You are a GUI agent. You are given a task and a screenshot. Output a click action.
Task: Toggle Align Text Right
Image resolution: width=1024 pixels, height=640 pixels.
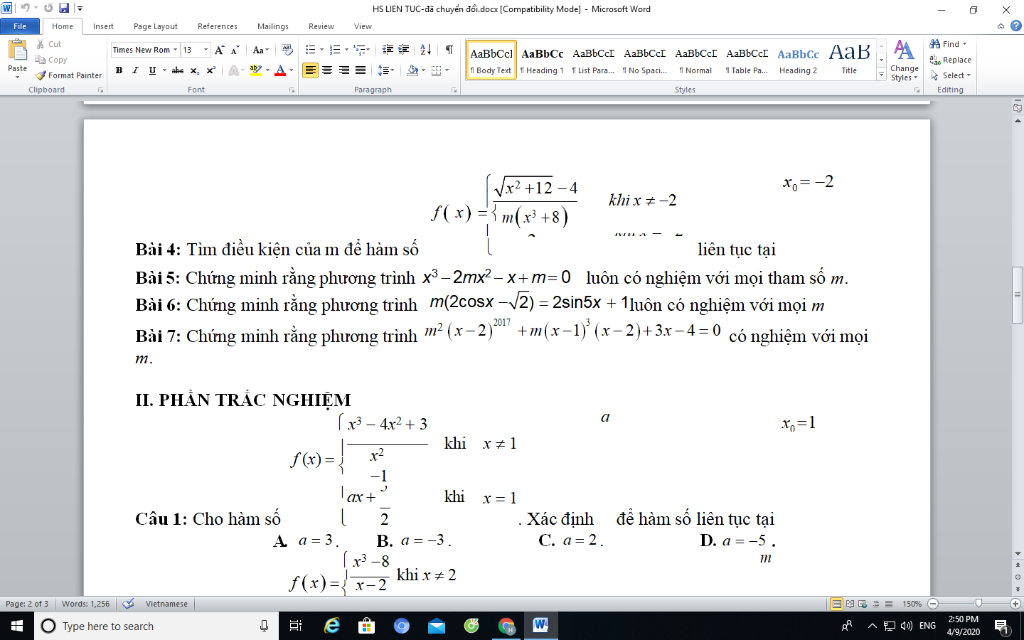[344, 70]
